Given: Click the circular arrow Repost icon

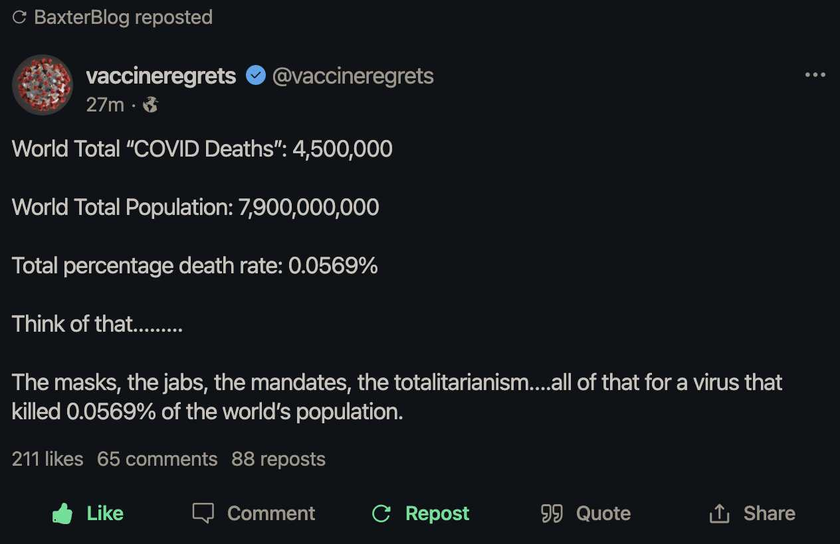Looking at the screenshot, I should point(381,513).
